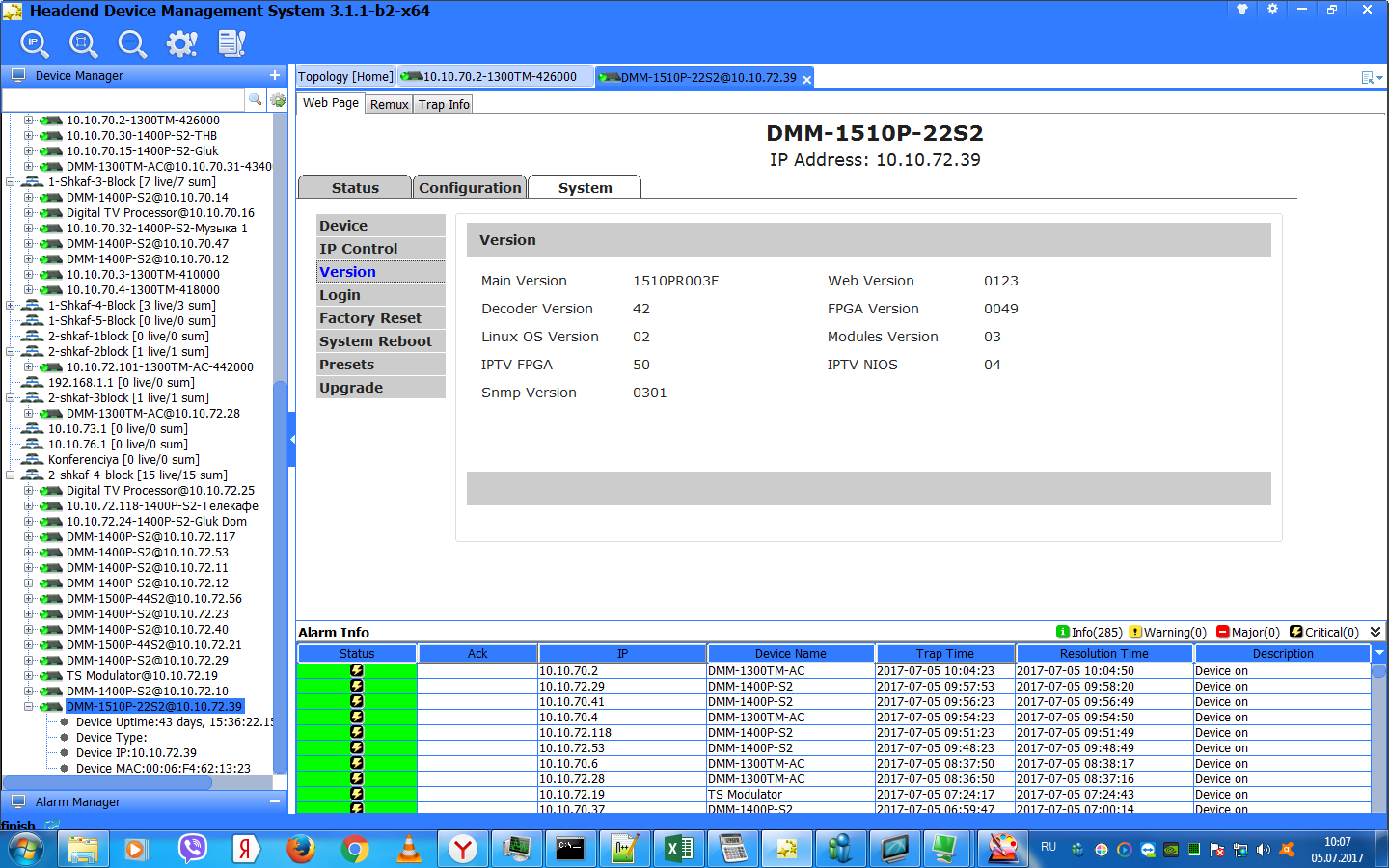
Task: Toggle the Info(285) alarm filter
Action: (x=1090, y=633)
